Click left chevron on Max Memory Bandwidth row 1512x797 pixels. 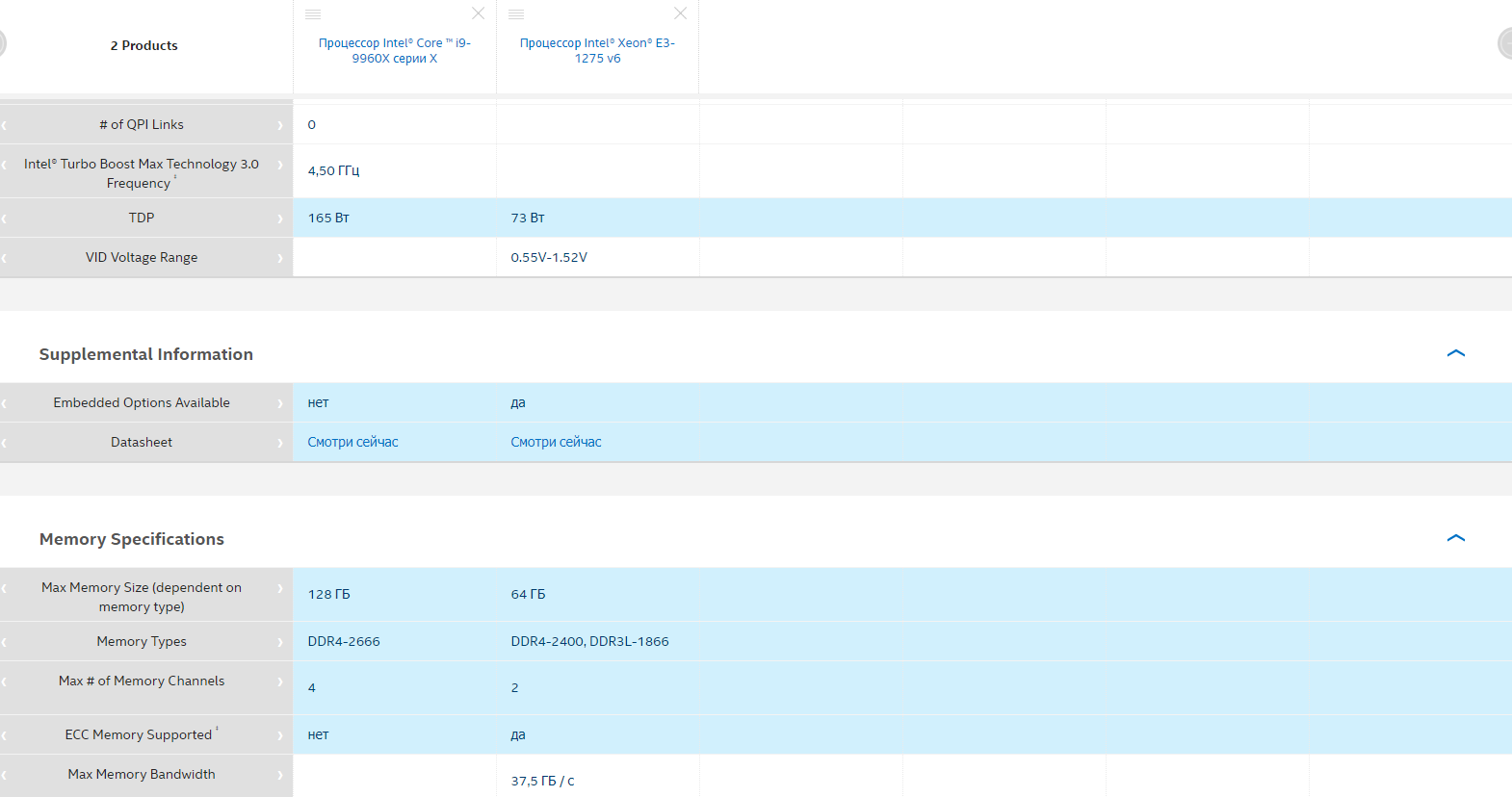click(5, 775)
